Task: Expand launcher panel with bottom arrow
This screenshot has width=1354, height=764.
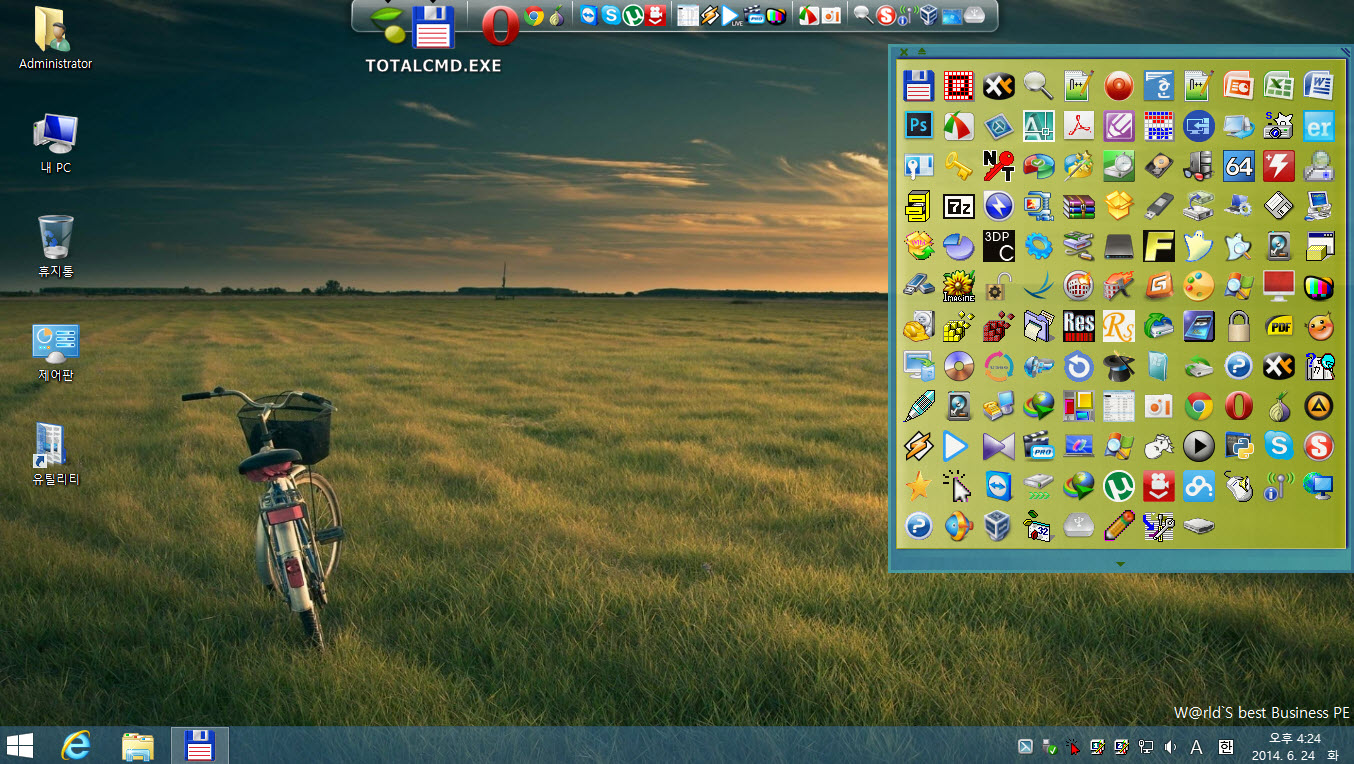Action: 1120,564
